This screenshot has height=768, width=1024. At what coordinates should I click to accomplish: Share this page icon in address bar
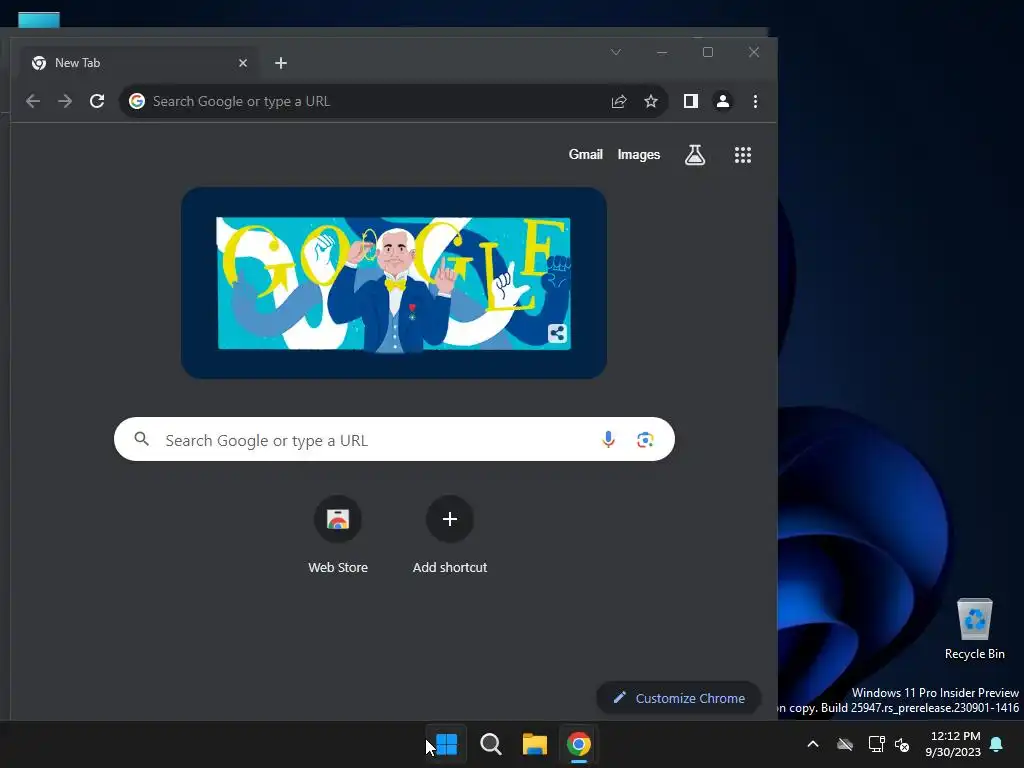(x=618, y=101)
